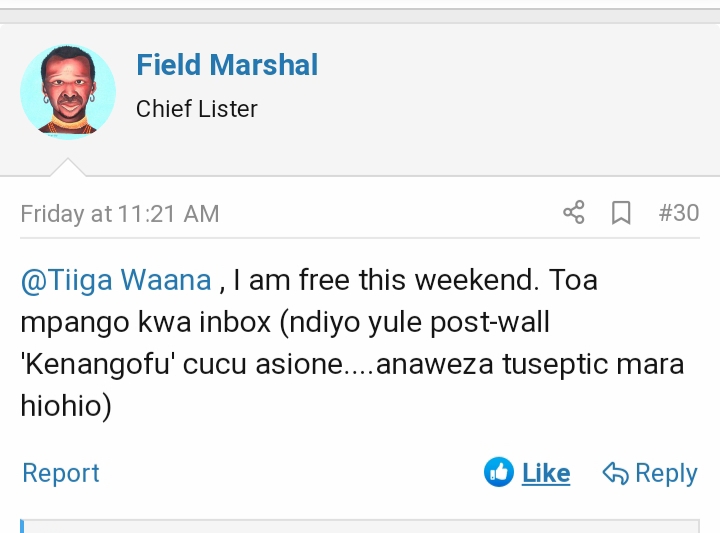
Task: Click the share post icon
Action: point(574,213)
